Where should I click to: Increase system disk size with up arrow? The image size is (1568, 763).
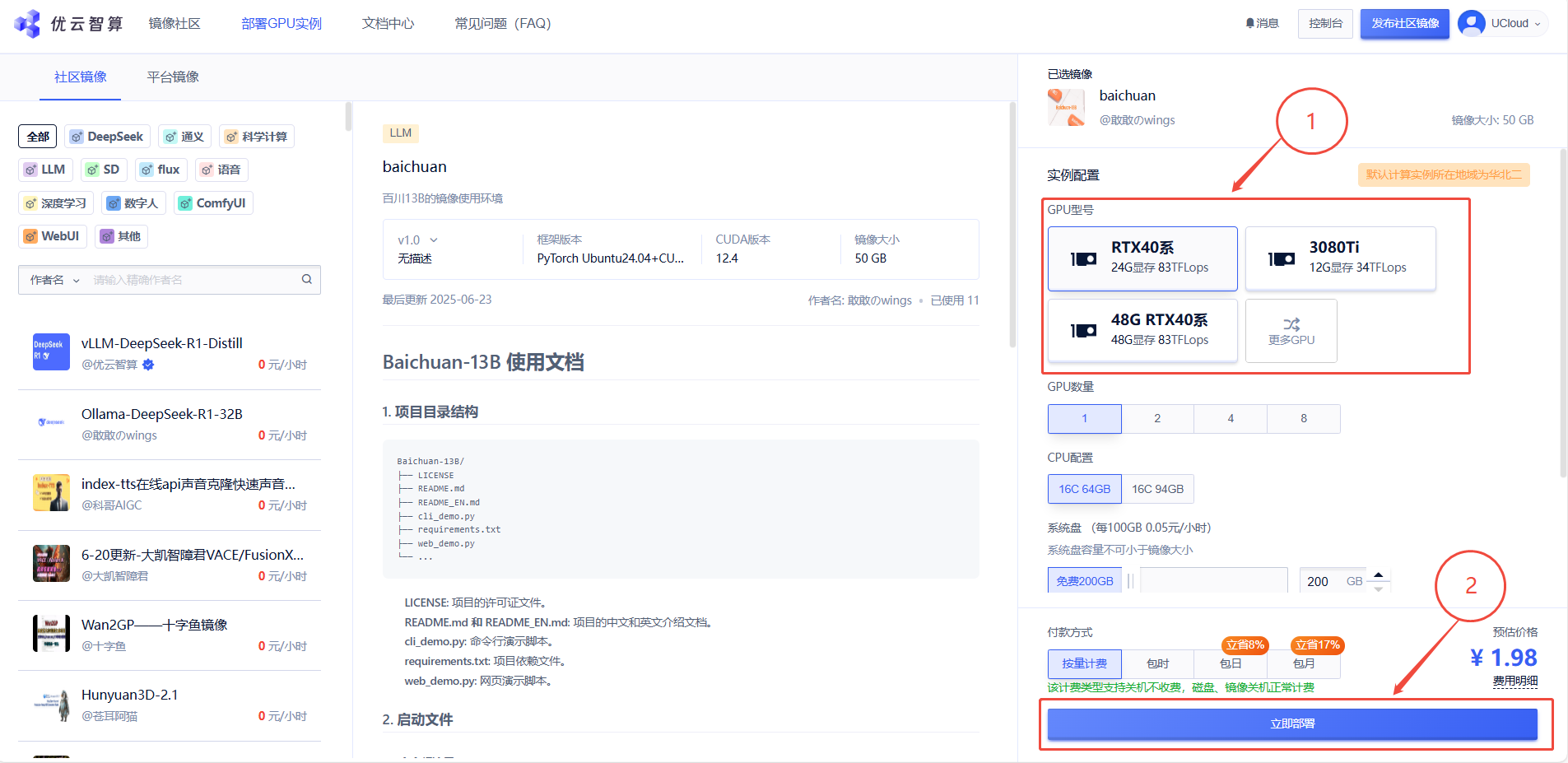pyautogui.click(x=1378, y=575)
